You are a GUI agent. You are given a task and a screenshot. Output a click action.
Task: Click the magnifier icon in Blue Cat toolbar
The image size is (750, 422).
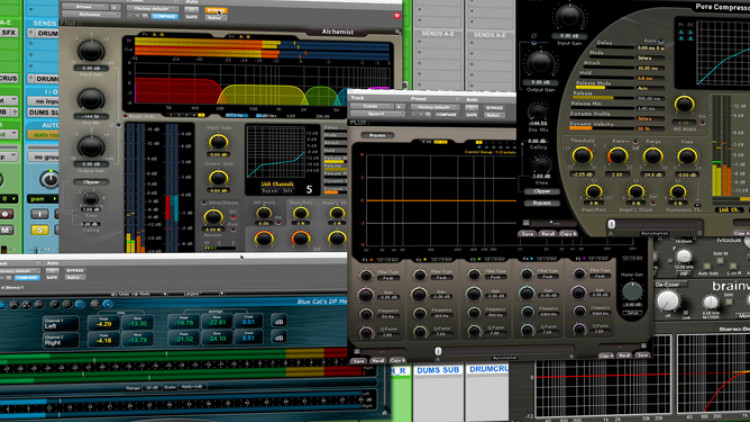tap(108, 304)
